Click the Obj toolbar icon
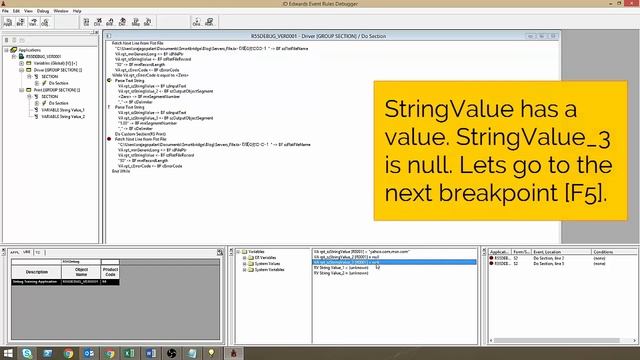640x360 pixels. click(x=45, y=22)
